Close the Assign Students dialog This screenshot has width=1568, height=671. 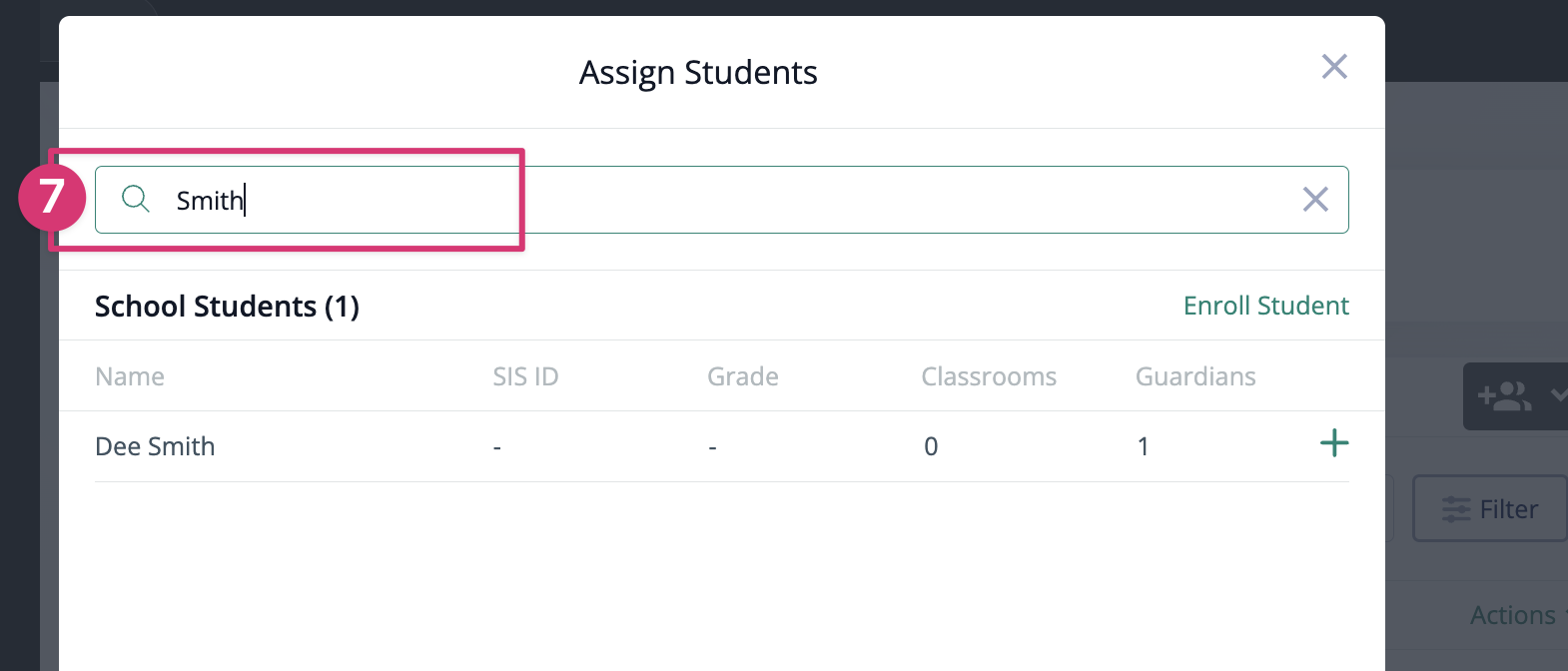point(1334,67)
